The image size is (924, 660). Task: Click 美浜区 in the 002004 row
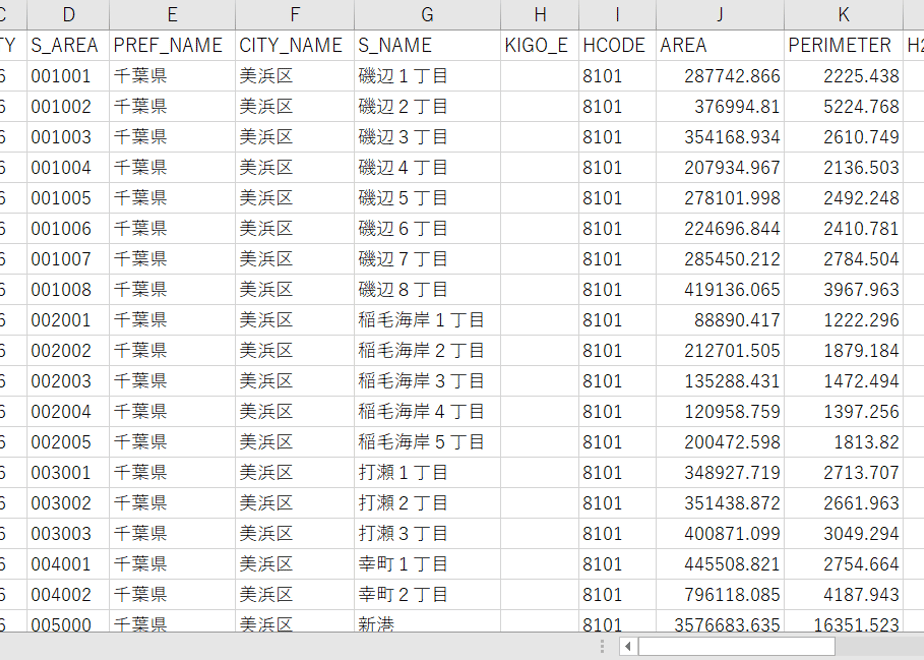click(x=295, y=411)
